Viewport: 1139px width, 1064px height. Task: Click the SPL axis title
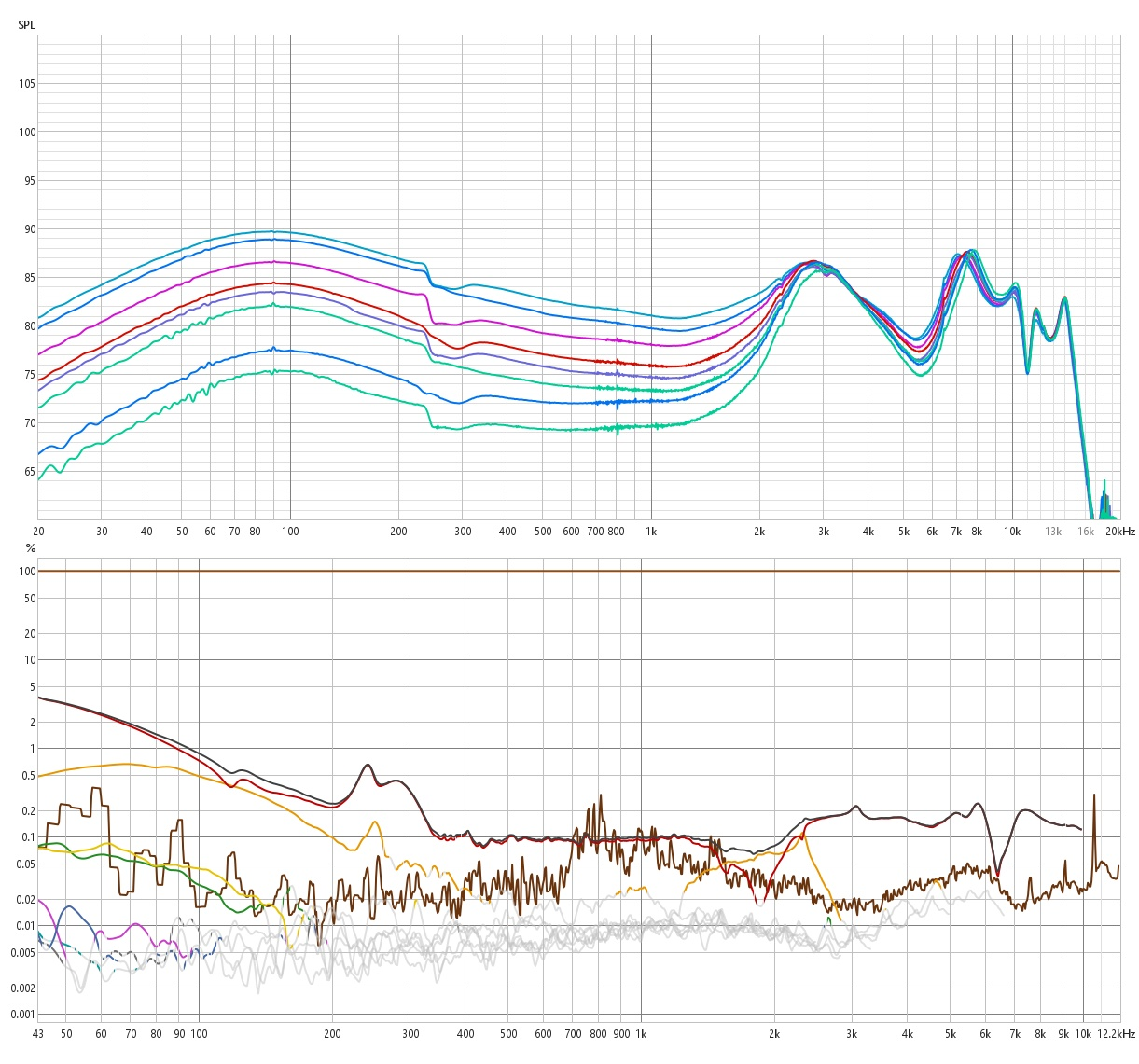click(x=26, y=24)
